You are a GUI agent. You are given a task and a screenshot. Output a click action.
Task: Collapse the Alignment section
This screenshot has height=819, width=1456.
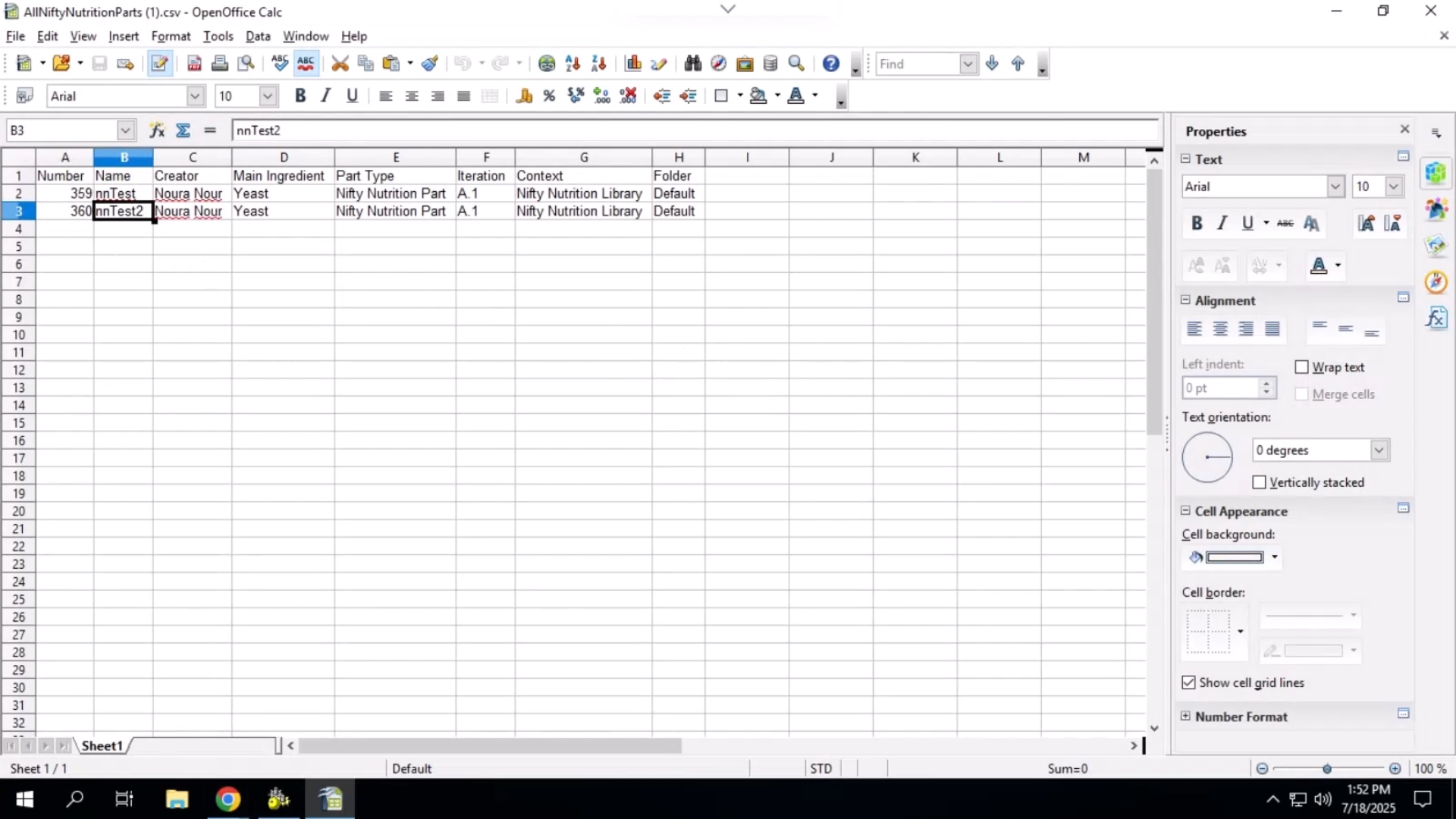point(1186,300)
